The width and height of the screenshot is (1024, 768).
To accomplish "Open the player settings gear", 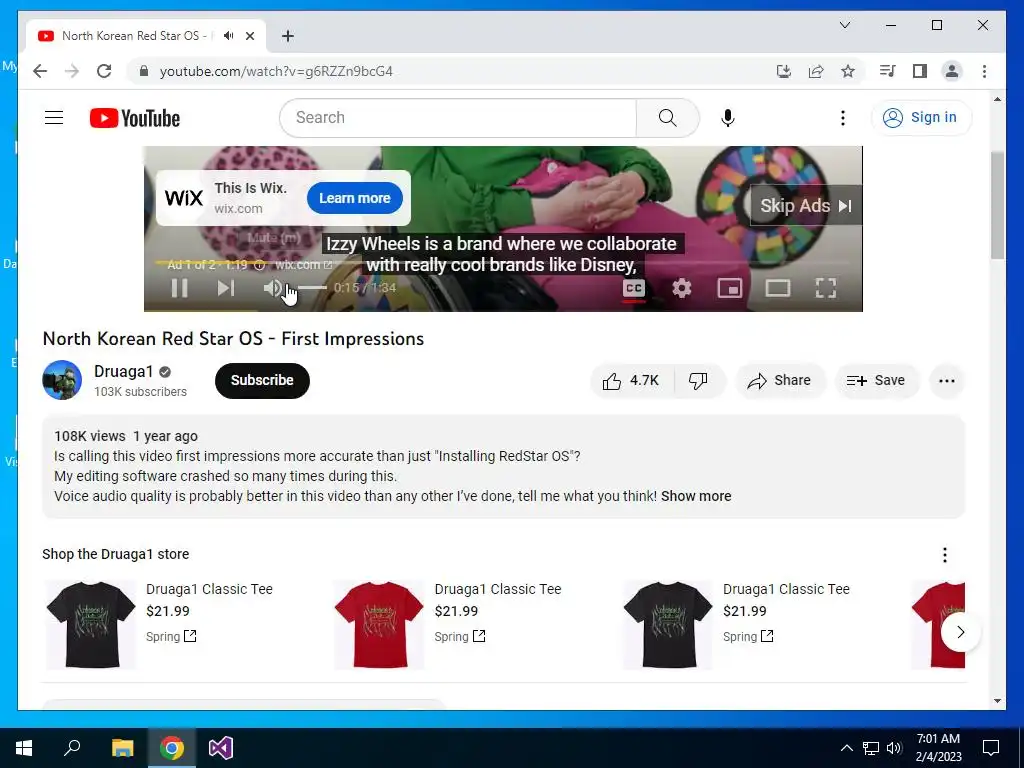I will tap(682, 288).
